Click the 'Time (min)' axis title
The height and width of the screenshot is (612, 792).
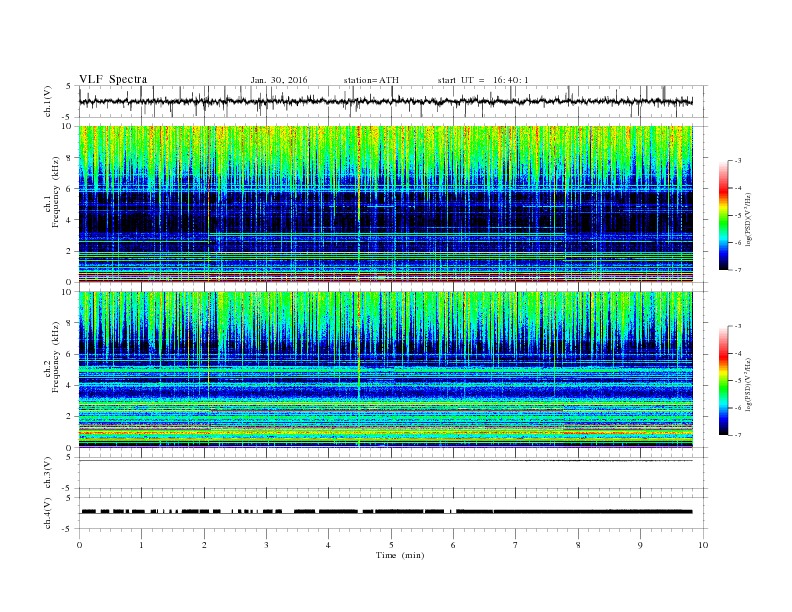tap(400, 555)
